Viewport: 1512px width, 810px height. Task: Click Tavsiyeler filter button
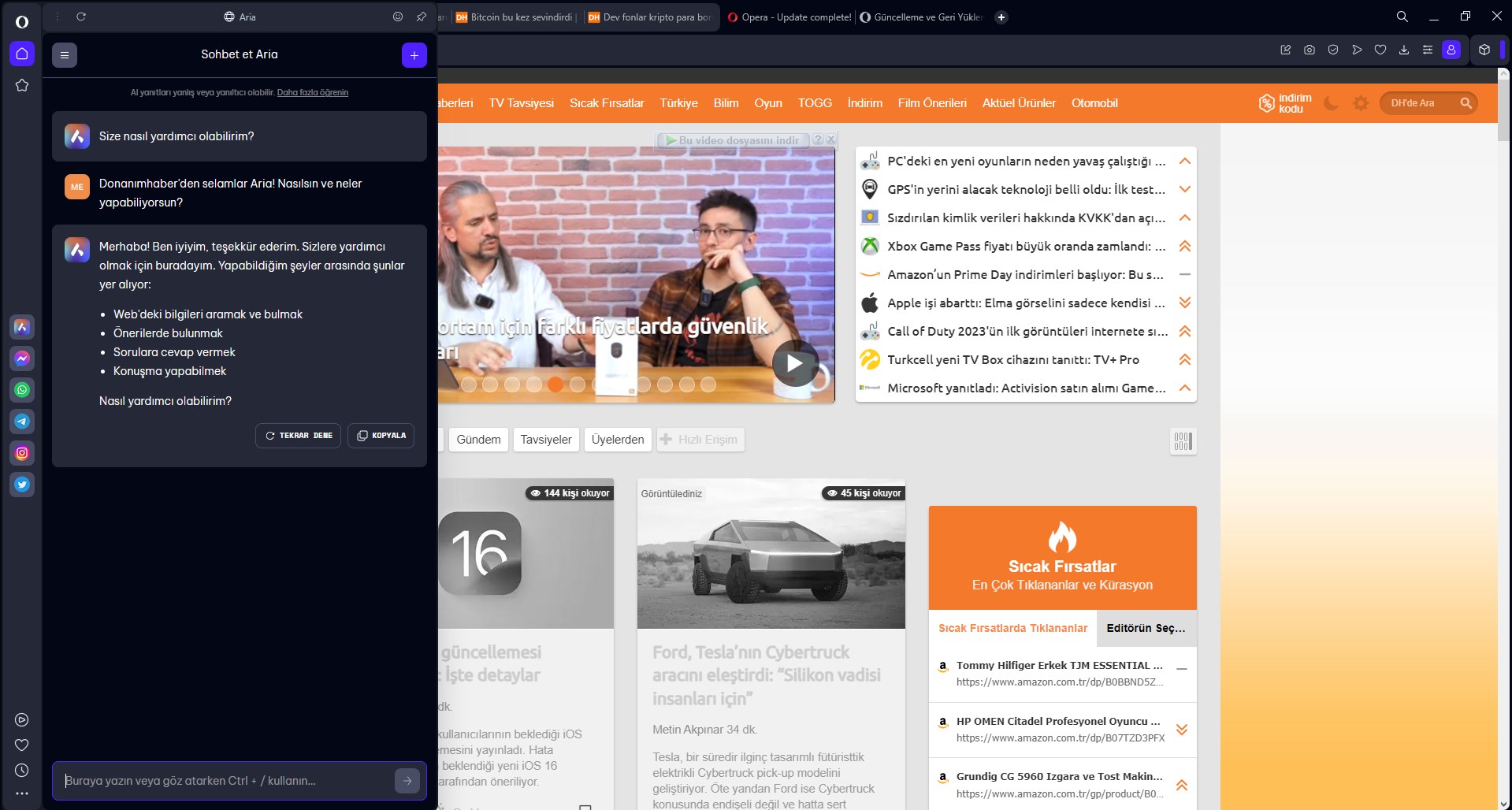click(x=546, y=440)
